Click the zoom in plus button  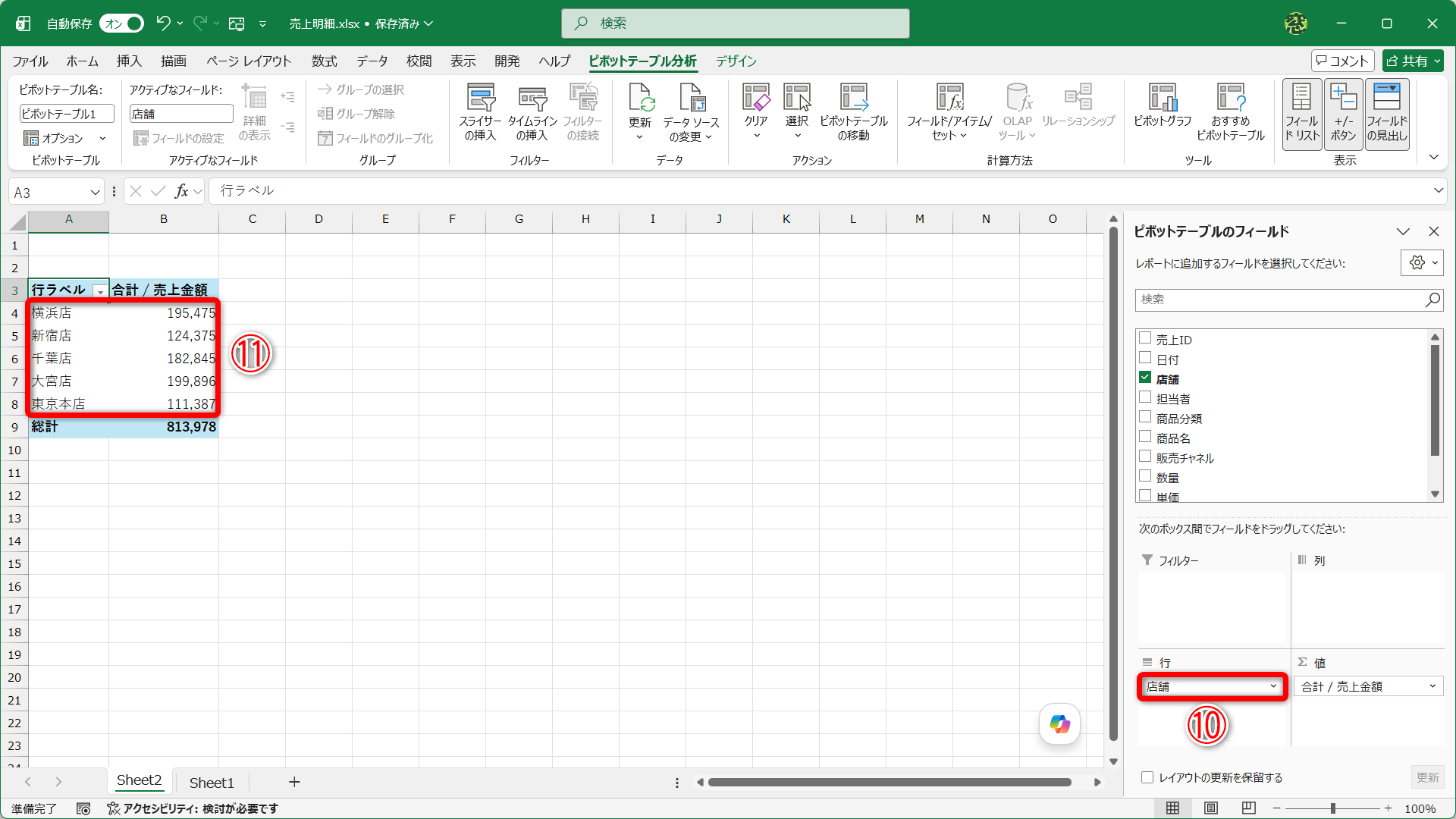1388,808
